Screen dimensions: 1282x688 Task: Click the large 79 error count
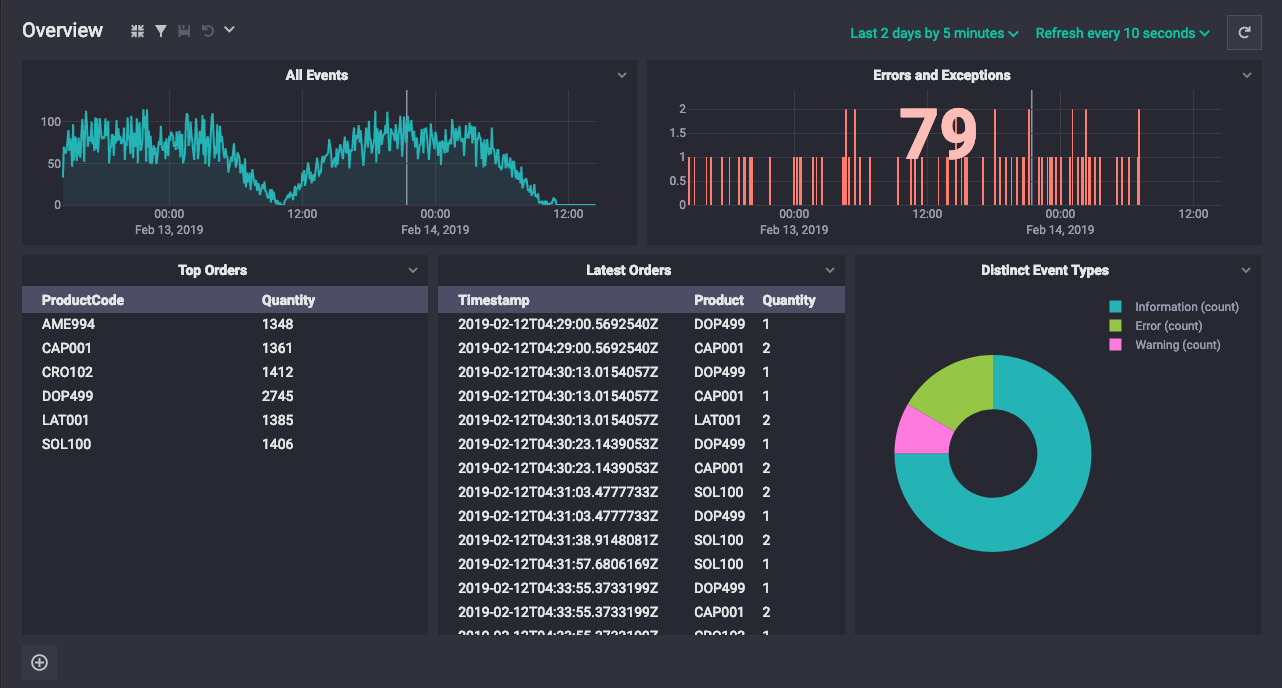tap(938, 133)
